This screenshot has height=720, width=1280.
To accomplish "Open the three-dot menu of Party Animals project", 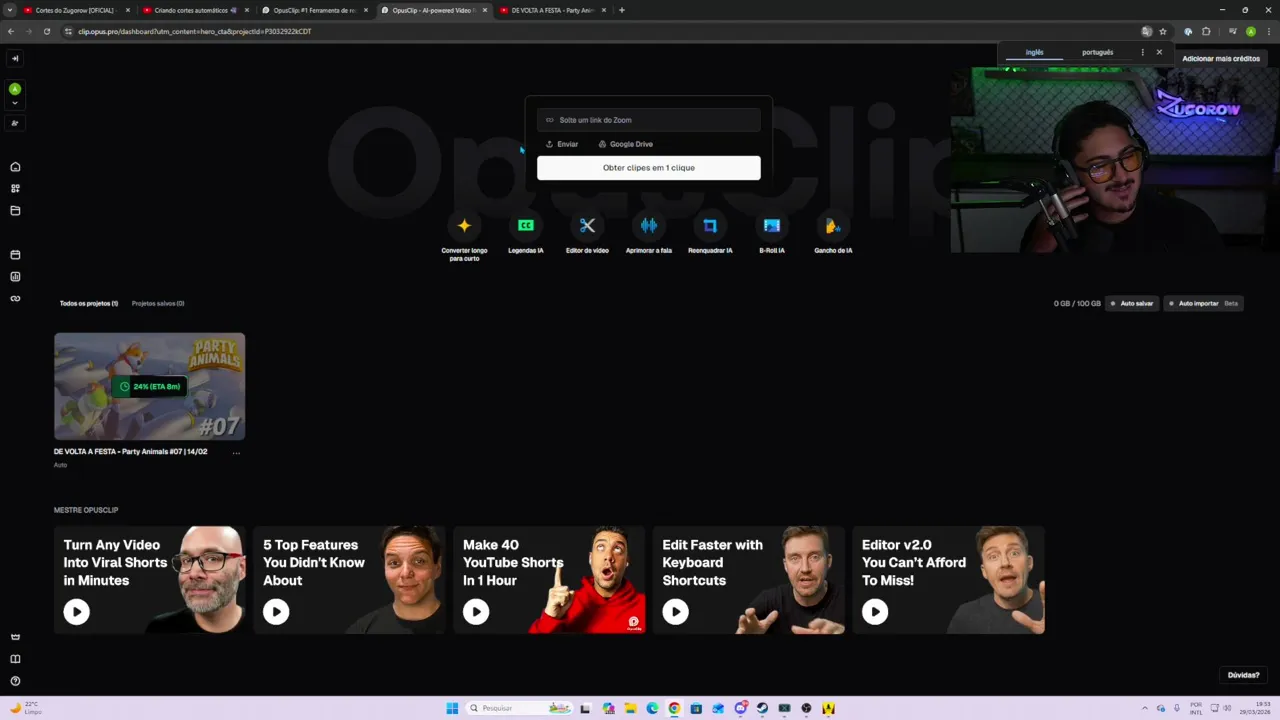I will 236,452.
